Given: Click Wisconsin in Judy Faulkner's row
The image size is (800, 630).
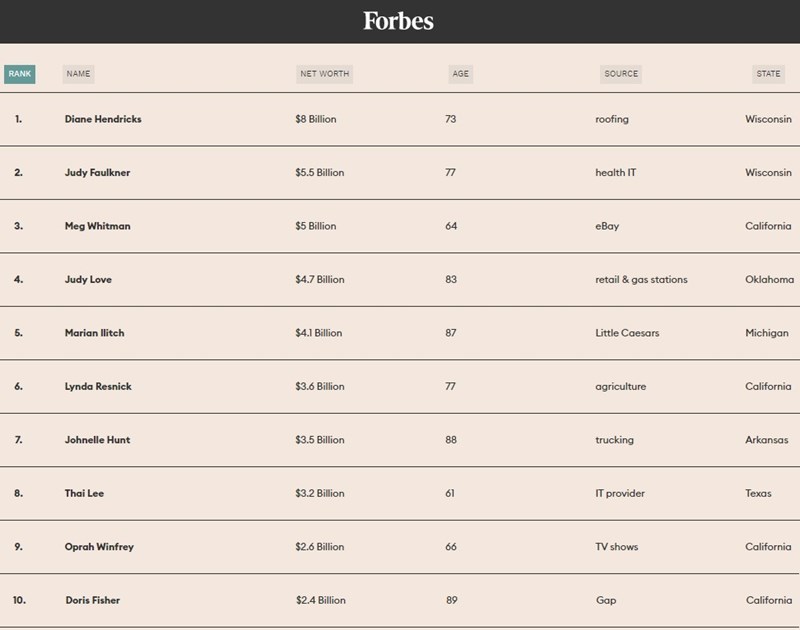Looking at the screenshot, I should pos(768,173).
